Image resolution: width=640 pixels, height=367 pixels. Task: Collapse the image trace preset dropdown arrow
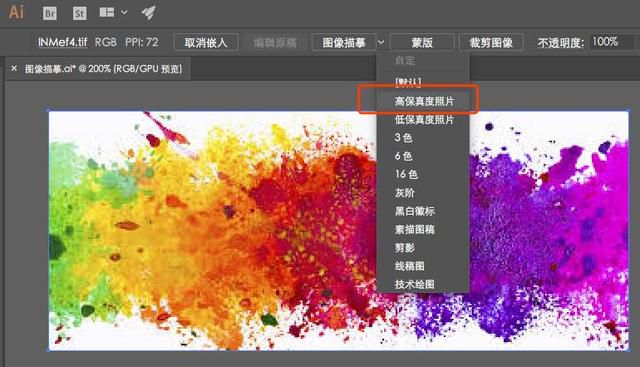(381, 42)
